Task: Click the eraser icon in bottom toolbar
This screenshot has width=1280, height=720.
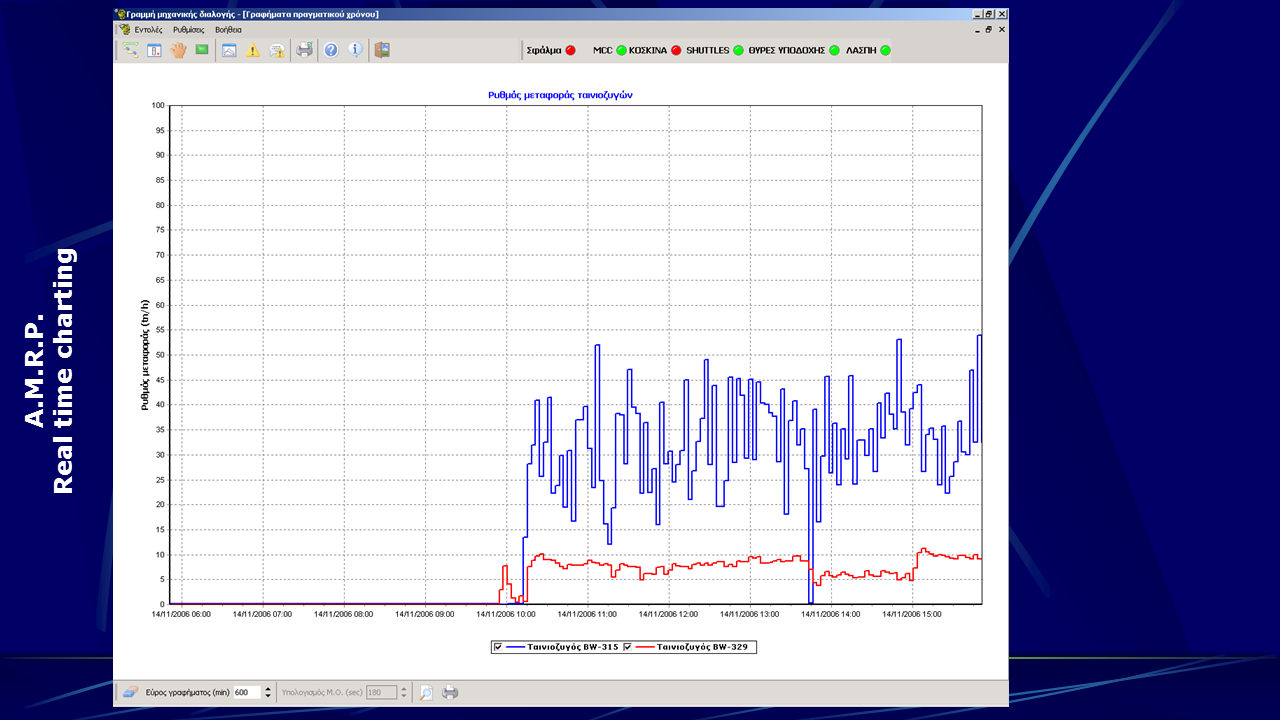Action: 130,692
